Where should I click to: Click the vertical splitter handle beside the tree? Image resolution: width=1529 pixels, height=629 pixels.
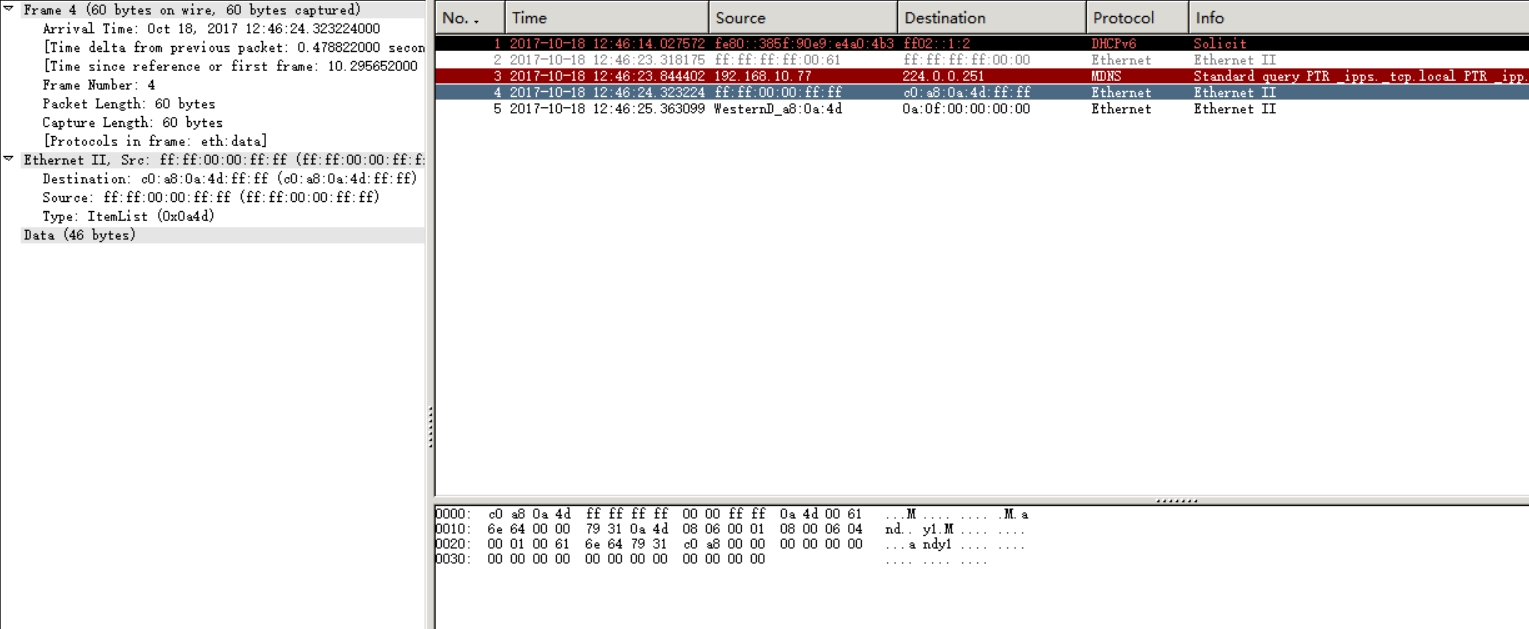pos(430,427)
